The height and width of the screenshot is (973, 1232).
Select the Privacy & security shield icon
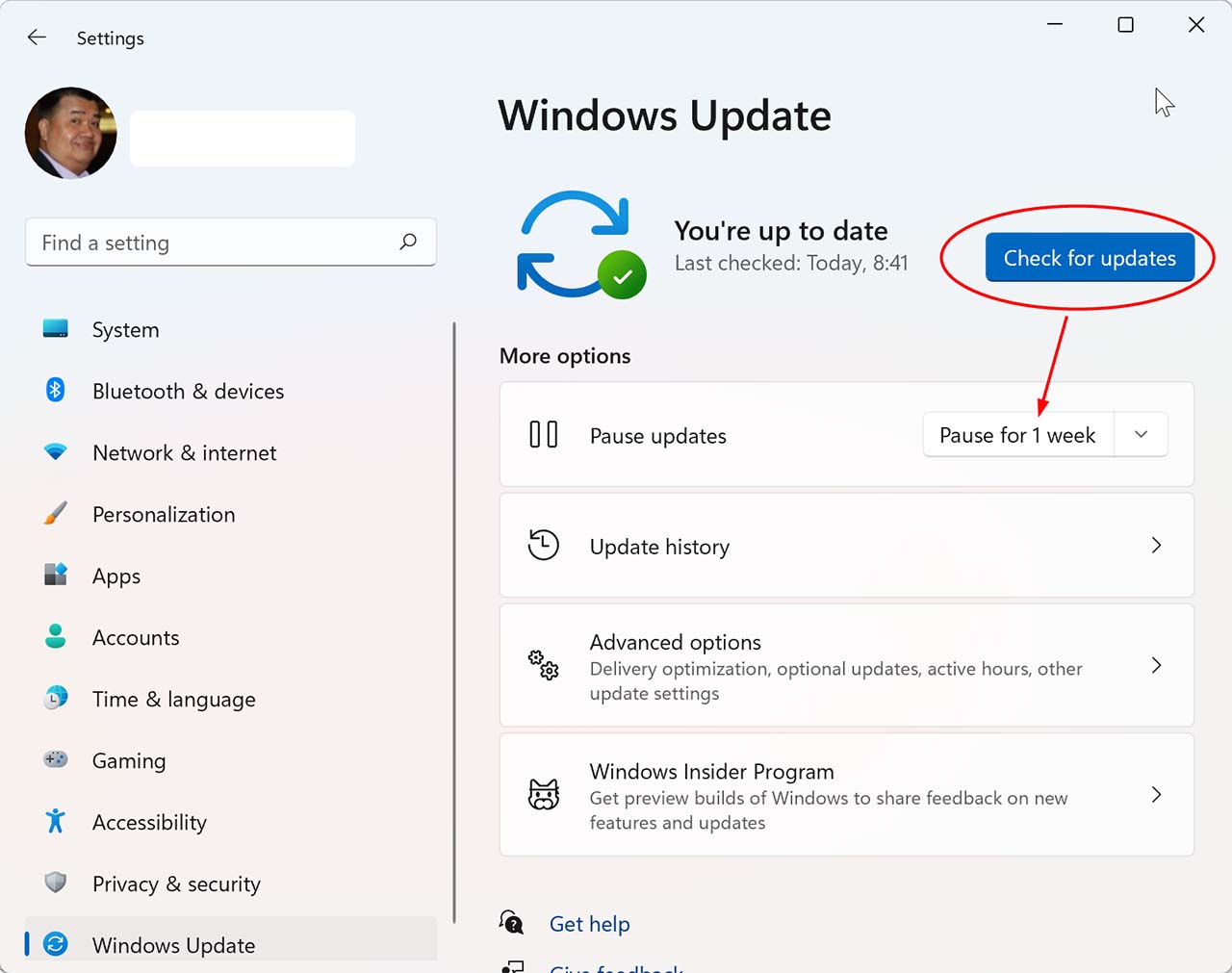point(56,883)
